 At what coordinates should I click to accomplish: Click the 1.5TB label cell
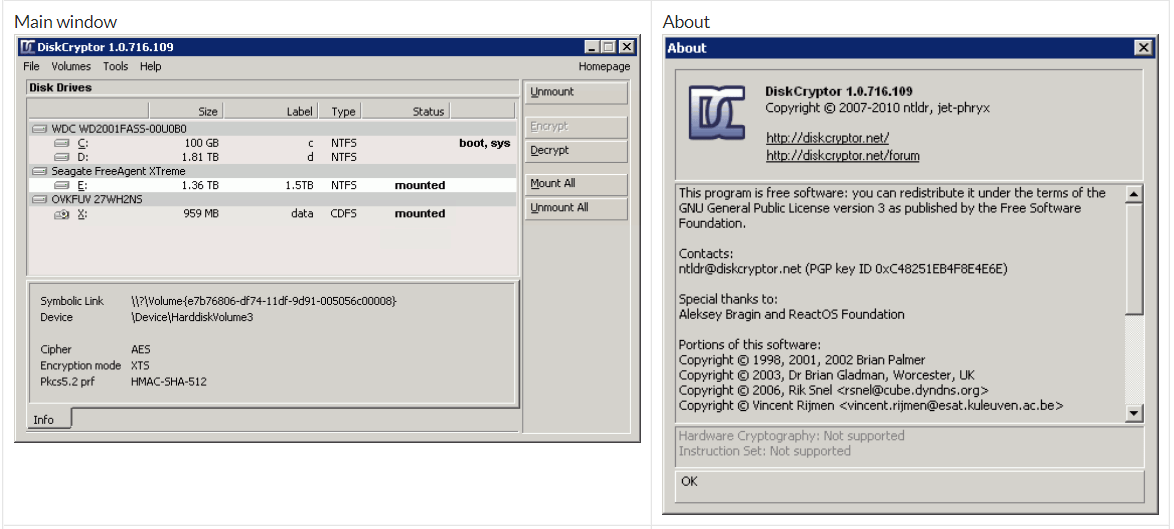pos(299,186)
